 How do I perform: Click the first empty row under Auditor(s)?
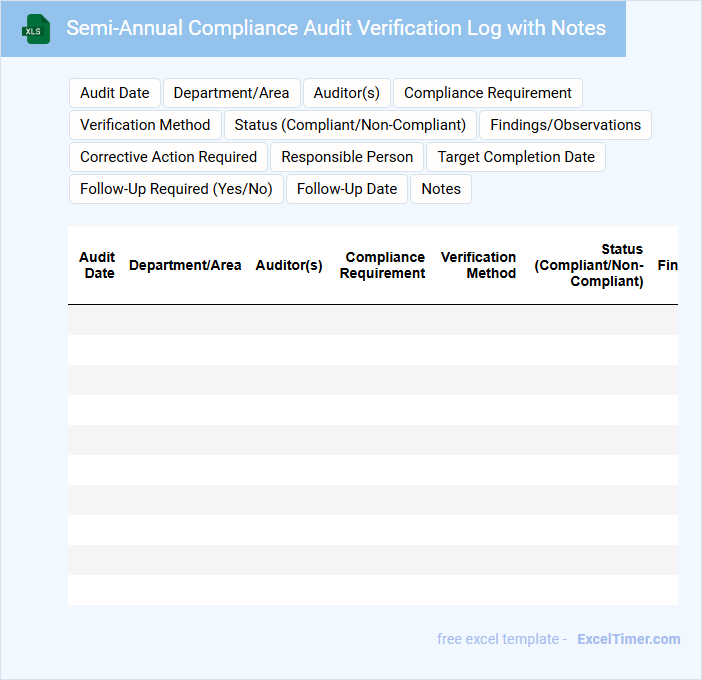tap(289, 320)
